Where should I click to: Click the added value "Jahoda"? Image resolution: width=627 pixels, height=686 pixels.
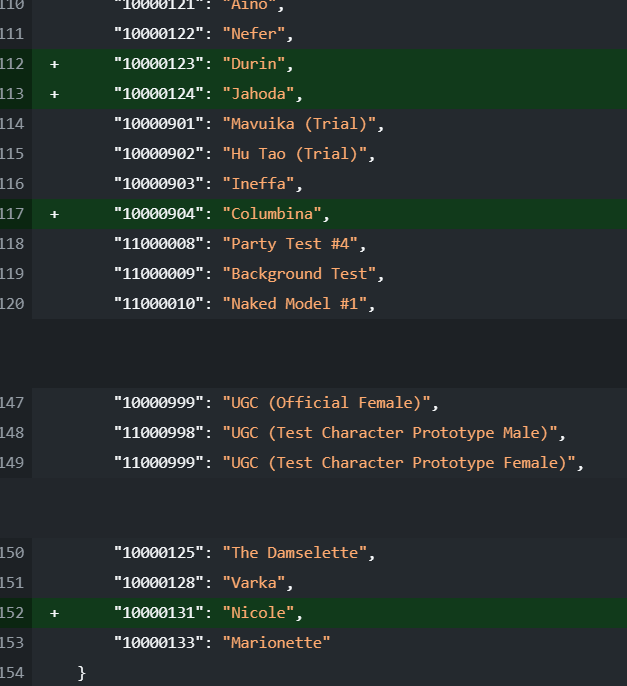coord(258,94)
